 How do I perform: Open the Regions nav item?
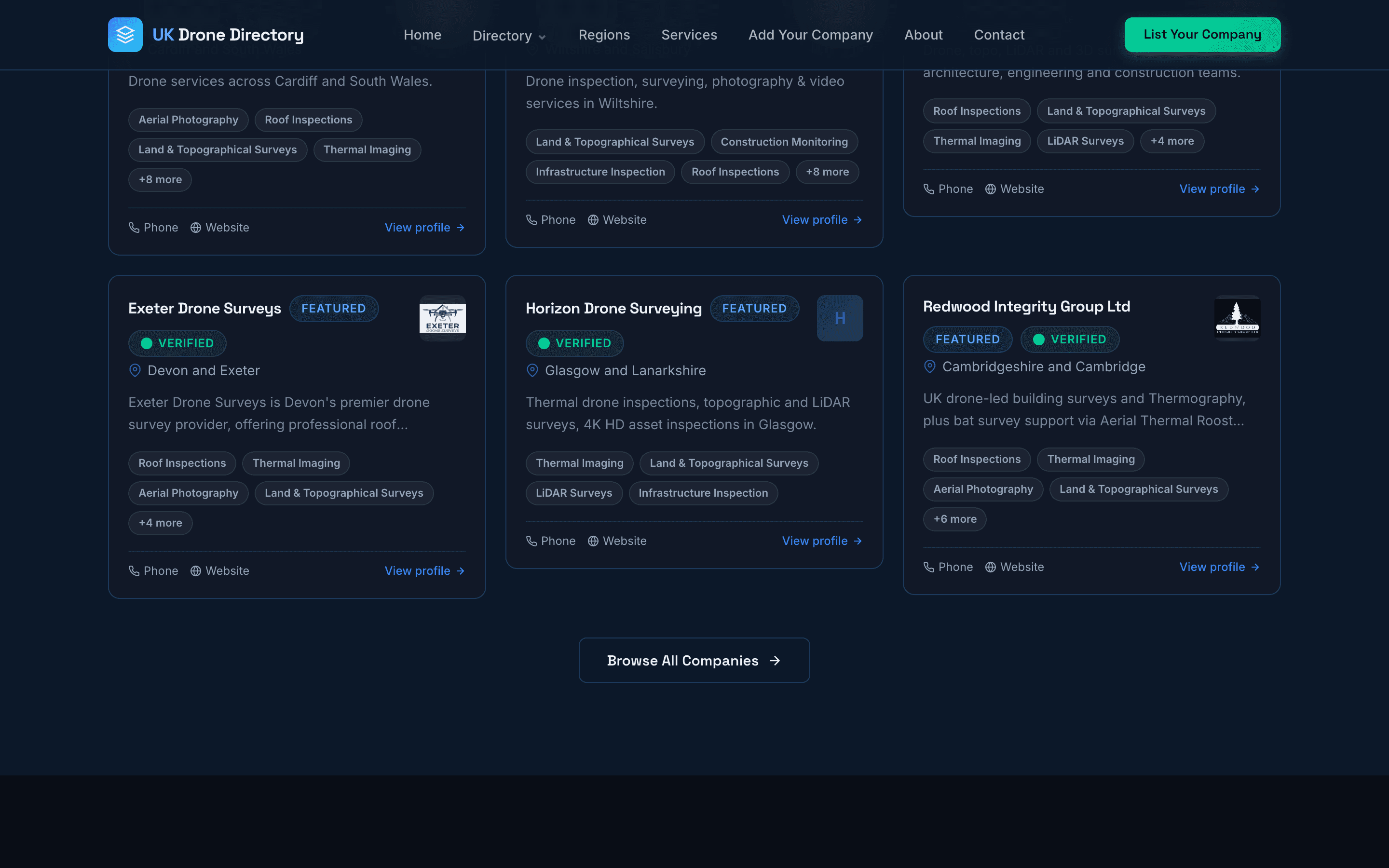(604, 34)
